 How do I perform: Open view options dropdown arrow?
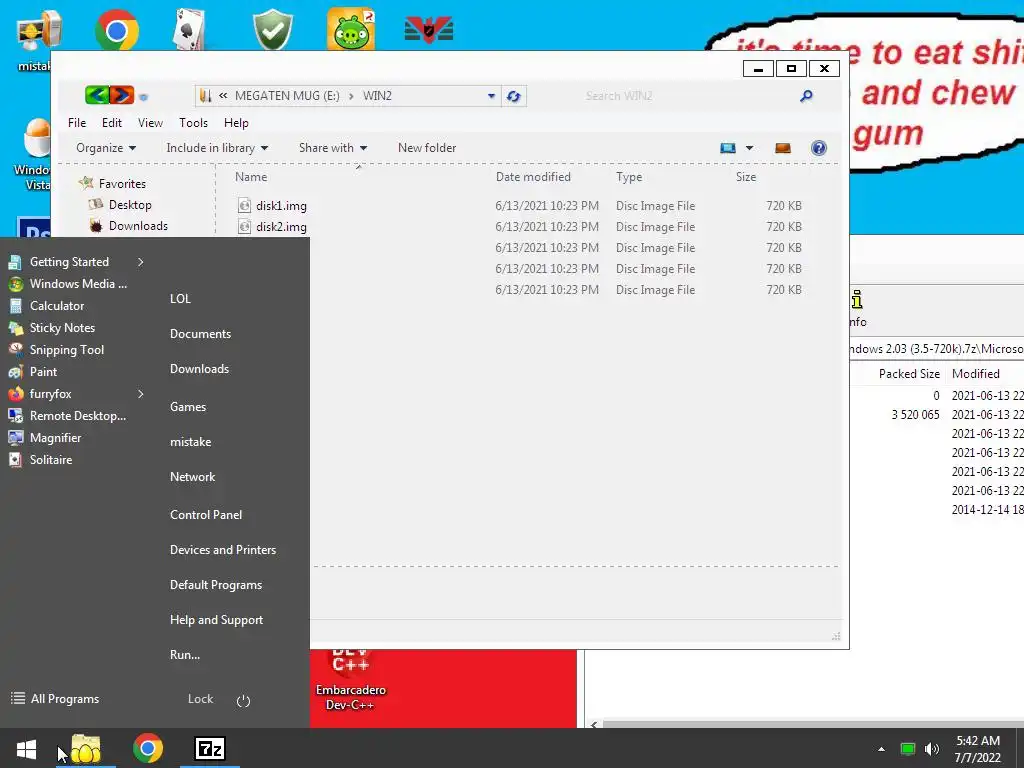pos(750,148)
